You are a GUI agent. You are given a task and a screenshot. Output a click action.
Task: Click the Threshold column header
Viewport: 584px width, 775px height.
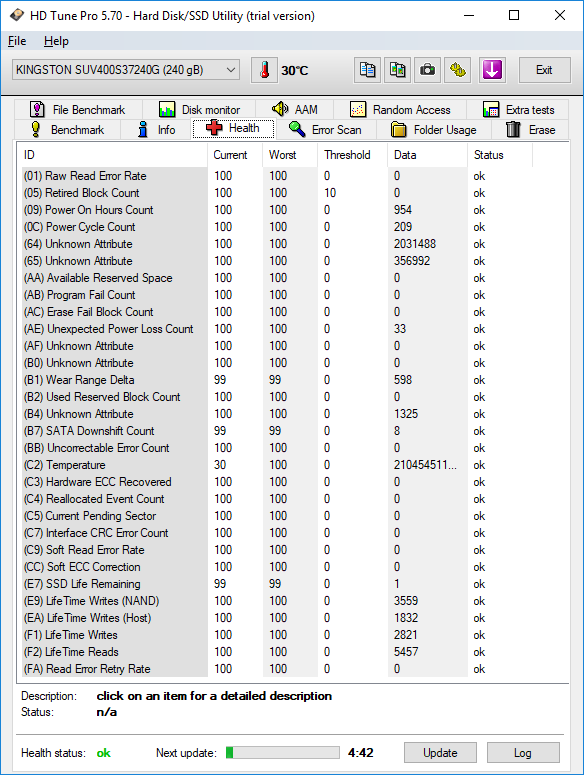[x=353, y=155]
